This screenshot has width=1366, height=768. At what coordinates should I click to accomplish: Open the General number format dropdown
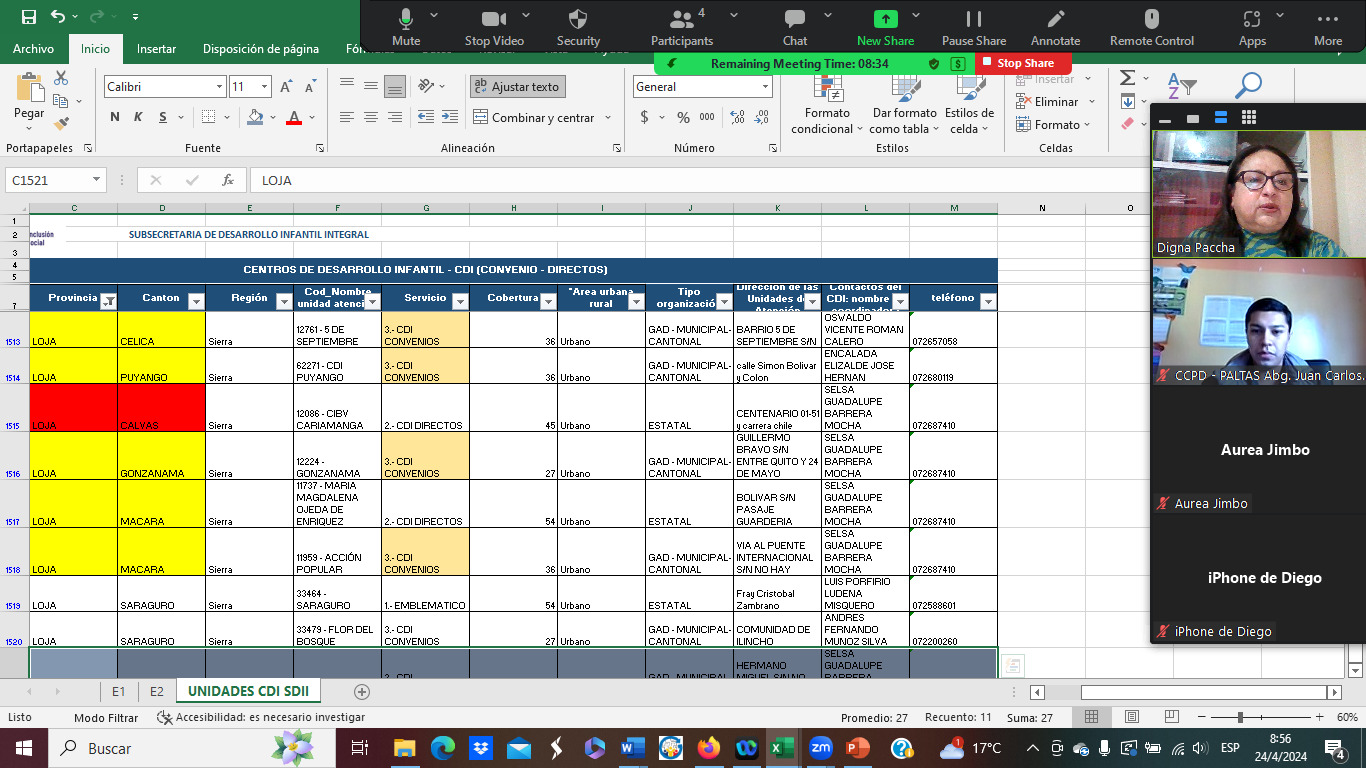[766, 87]
